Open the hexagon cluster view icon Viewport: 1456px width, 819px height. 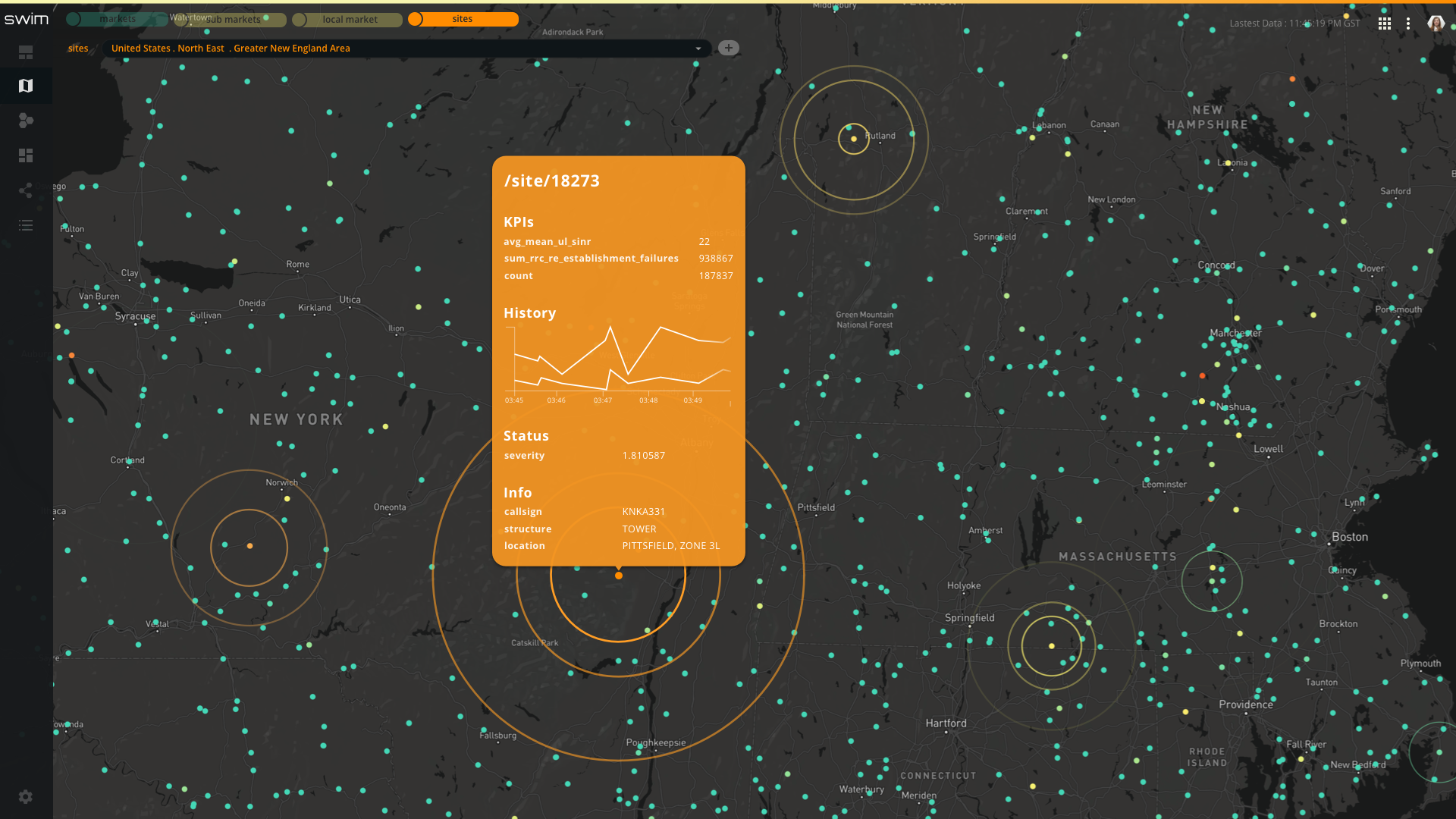[26, 121]
